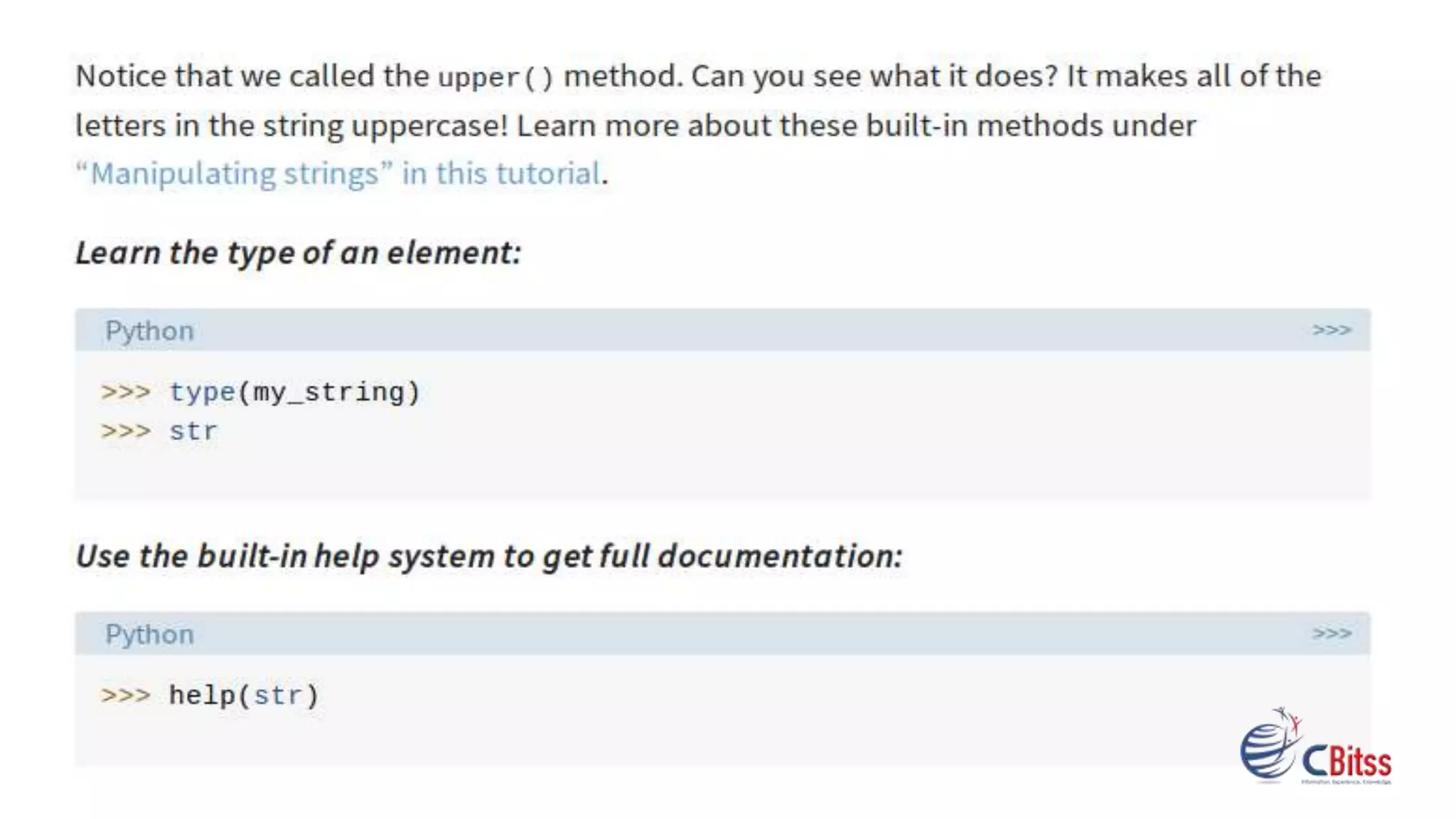Viewport: 1456px width, 819px height.
Task: Select the first Python code block header
Action: [722, 330]
